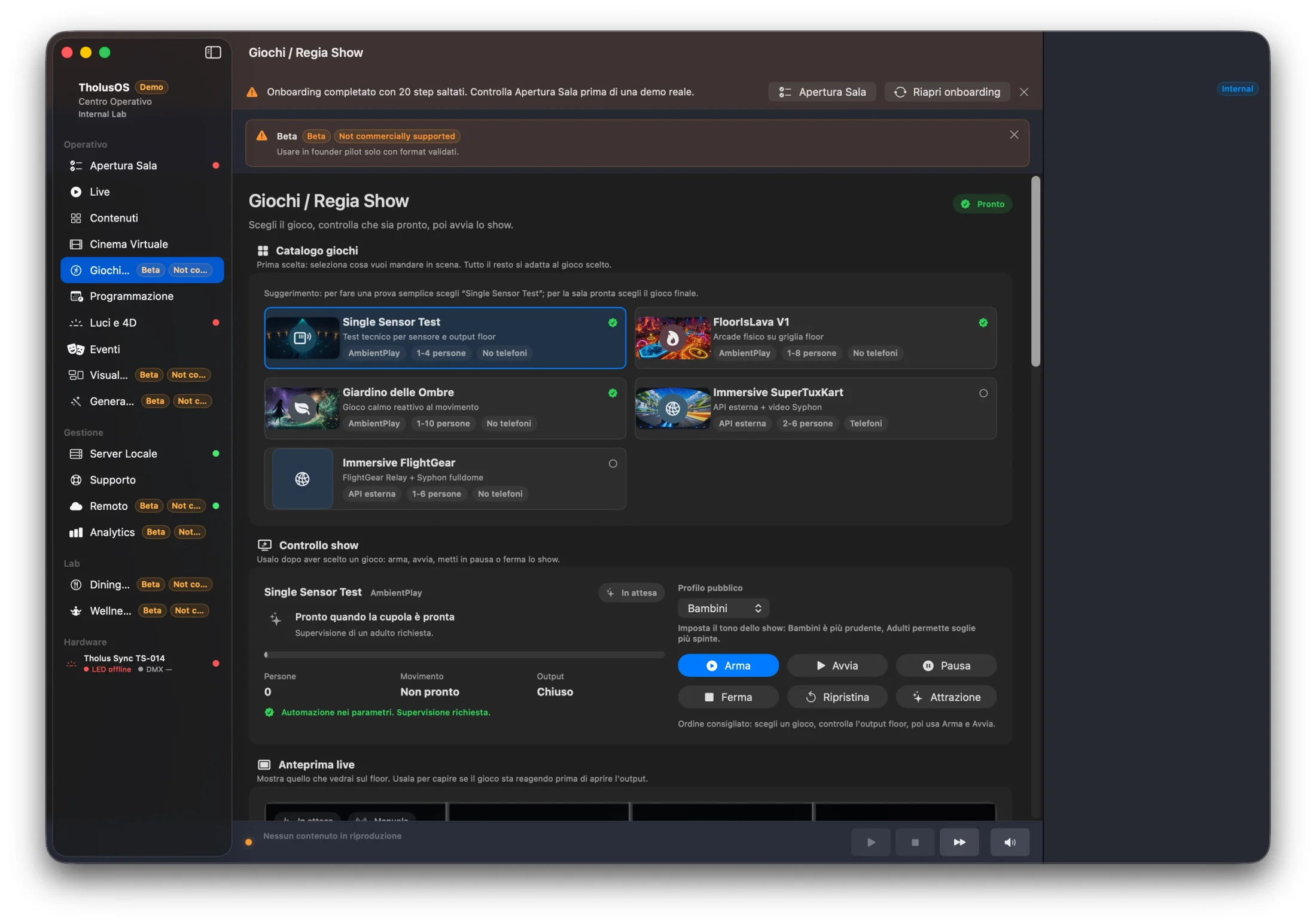
Task: Open the Profilo pubblico Bambini dropdown
Action: (x=723, y=608)
